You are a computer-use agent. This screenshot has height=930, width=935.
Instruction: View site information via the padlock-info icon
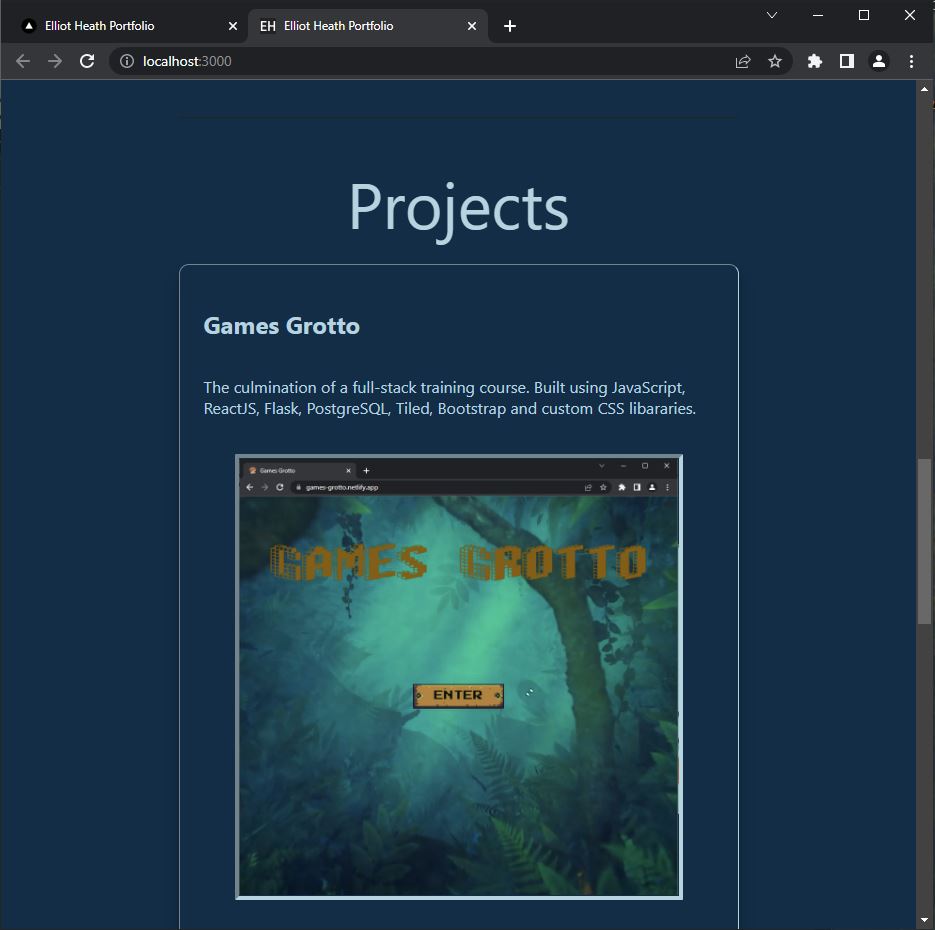126,60
